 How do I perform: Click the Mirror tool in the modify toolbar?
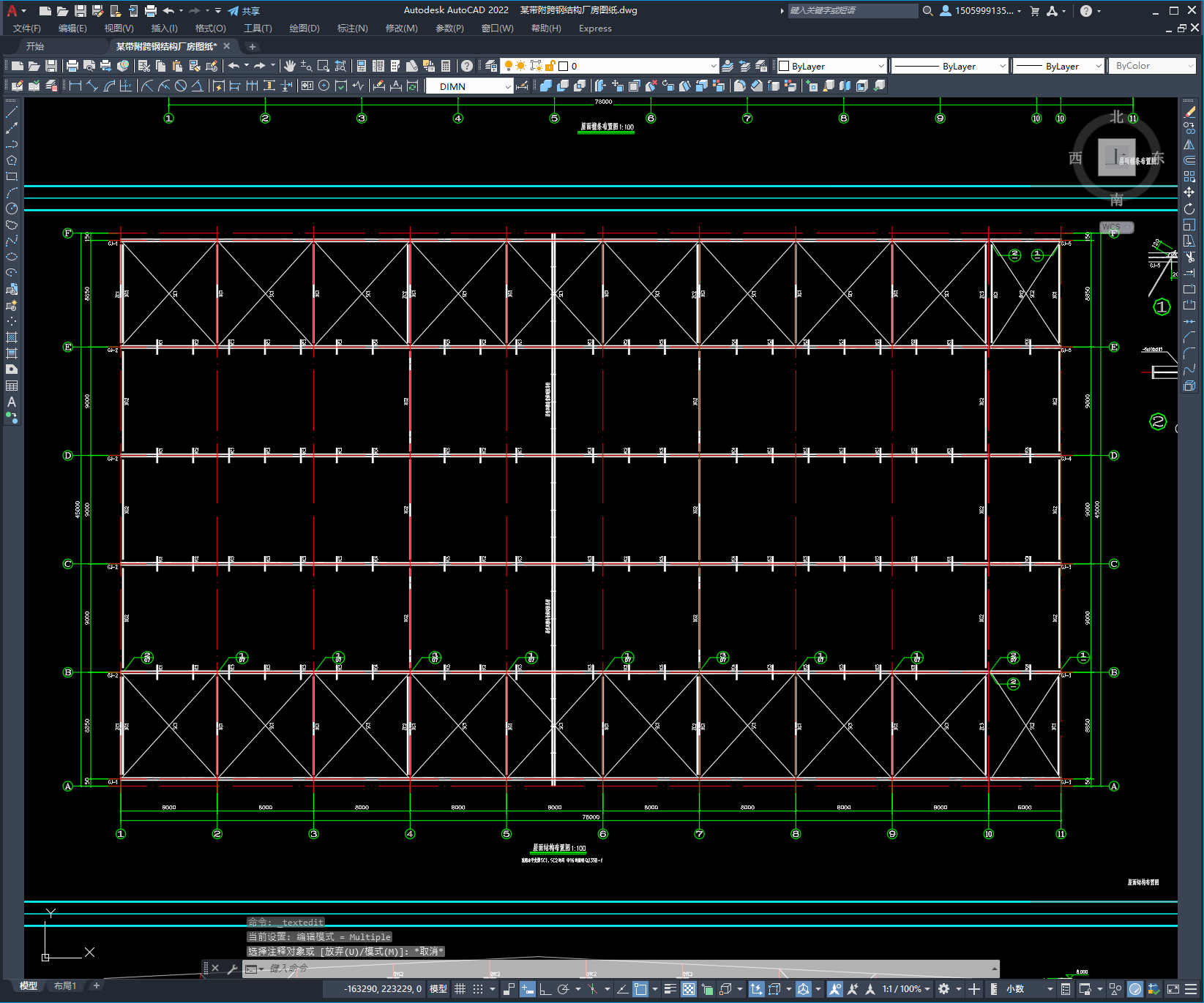coord(1189,144)
